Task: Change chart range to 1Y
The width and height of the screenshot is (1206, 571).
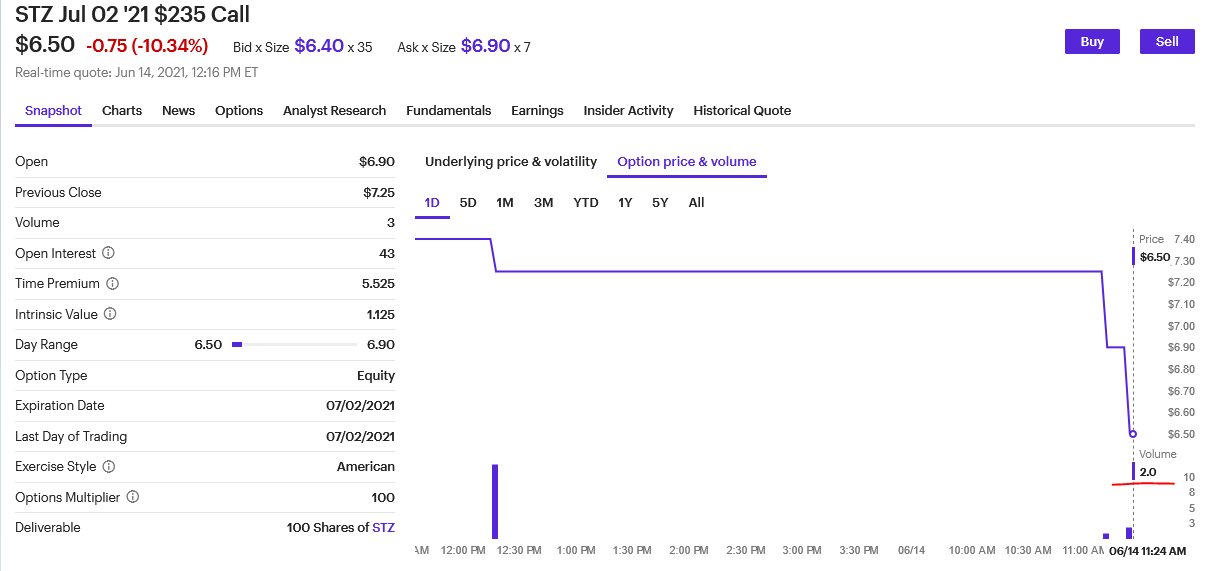Action: click(625, 203)
